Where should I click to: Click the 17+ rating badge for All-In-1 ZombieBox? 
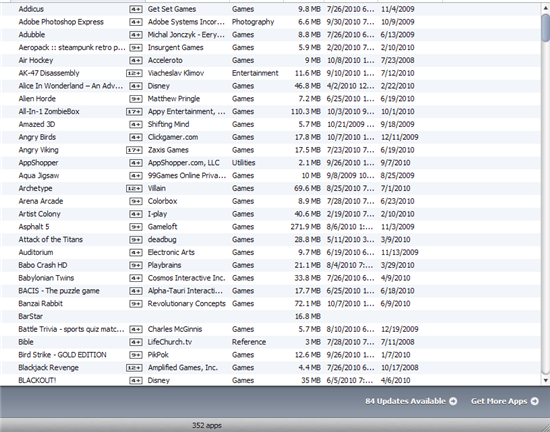pyautogui.click(x=134, y=112)
